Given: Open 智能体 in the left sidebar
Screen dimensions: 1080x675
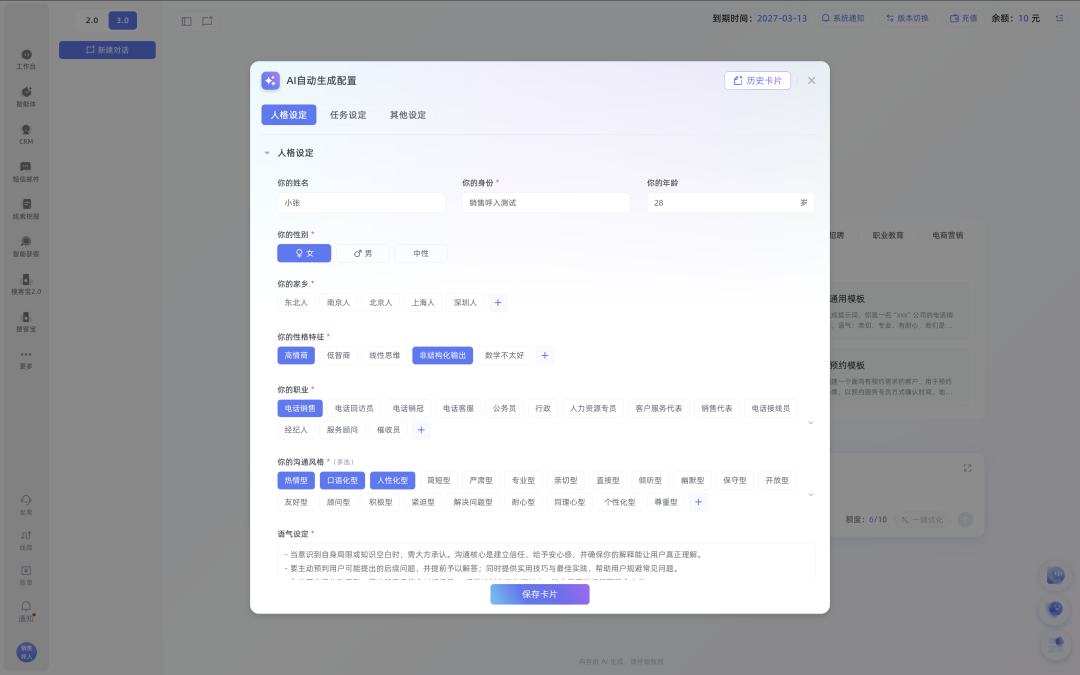Looking at the screenshot, I should tap(26, 97).
